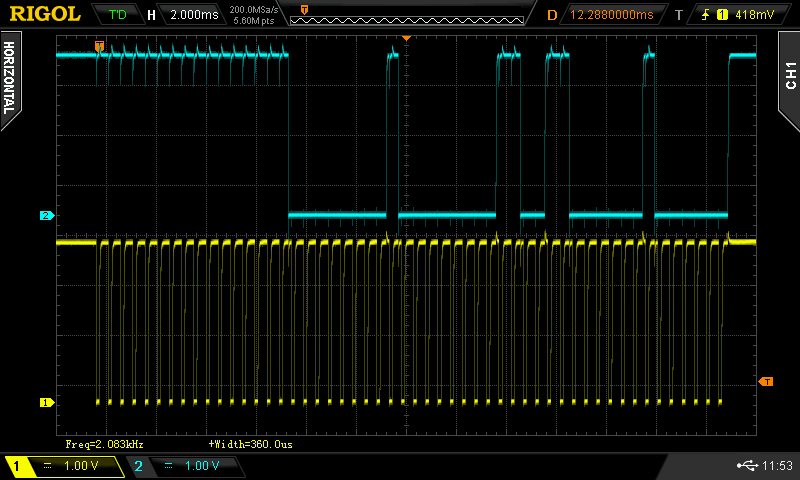Viewport: 800px width, 480px height.
Task: Click the orange trigger marker in memory overview
Action: (305, 10)
